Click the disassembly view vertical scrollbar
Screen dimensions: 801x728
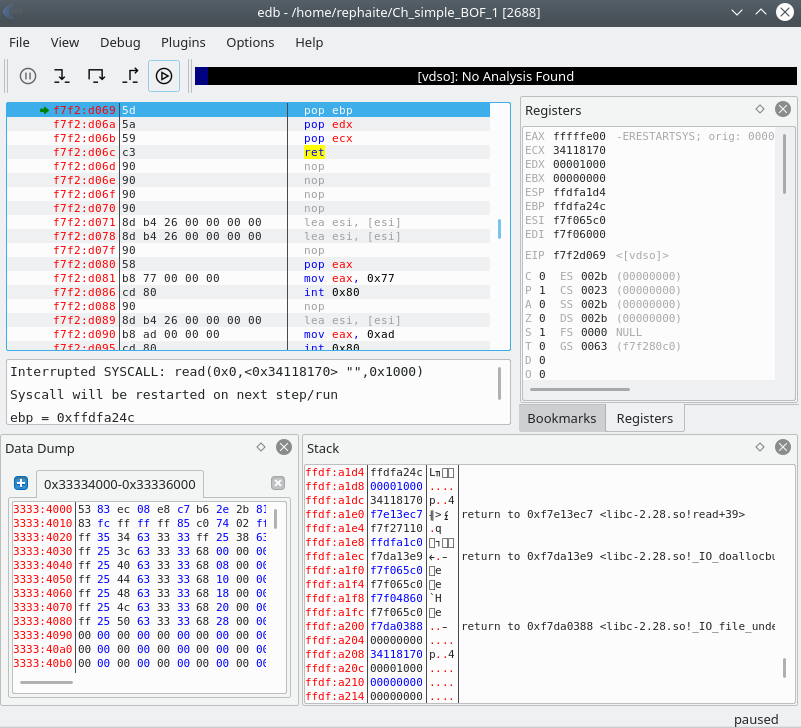(x=499, y=228)
